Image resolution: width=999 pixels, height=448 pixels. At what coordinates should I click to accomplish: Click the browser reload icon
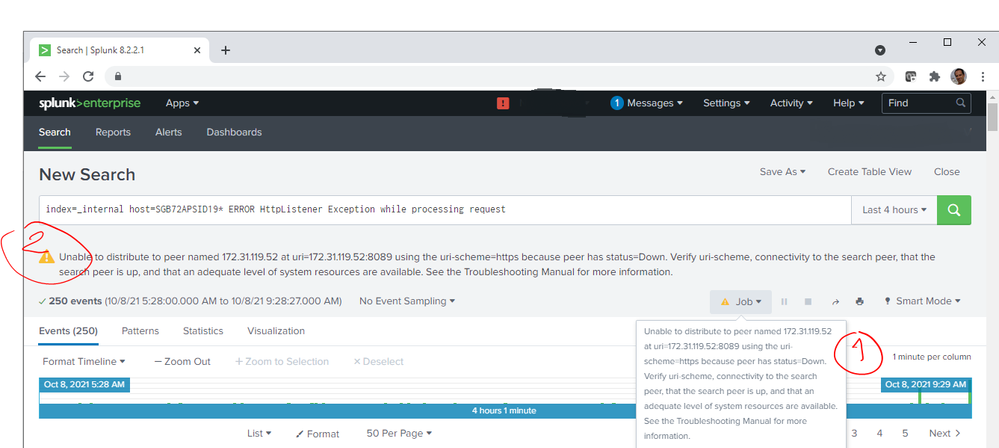point(89,76)
